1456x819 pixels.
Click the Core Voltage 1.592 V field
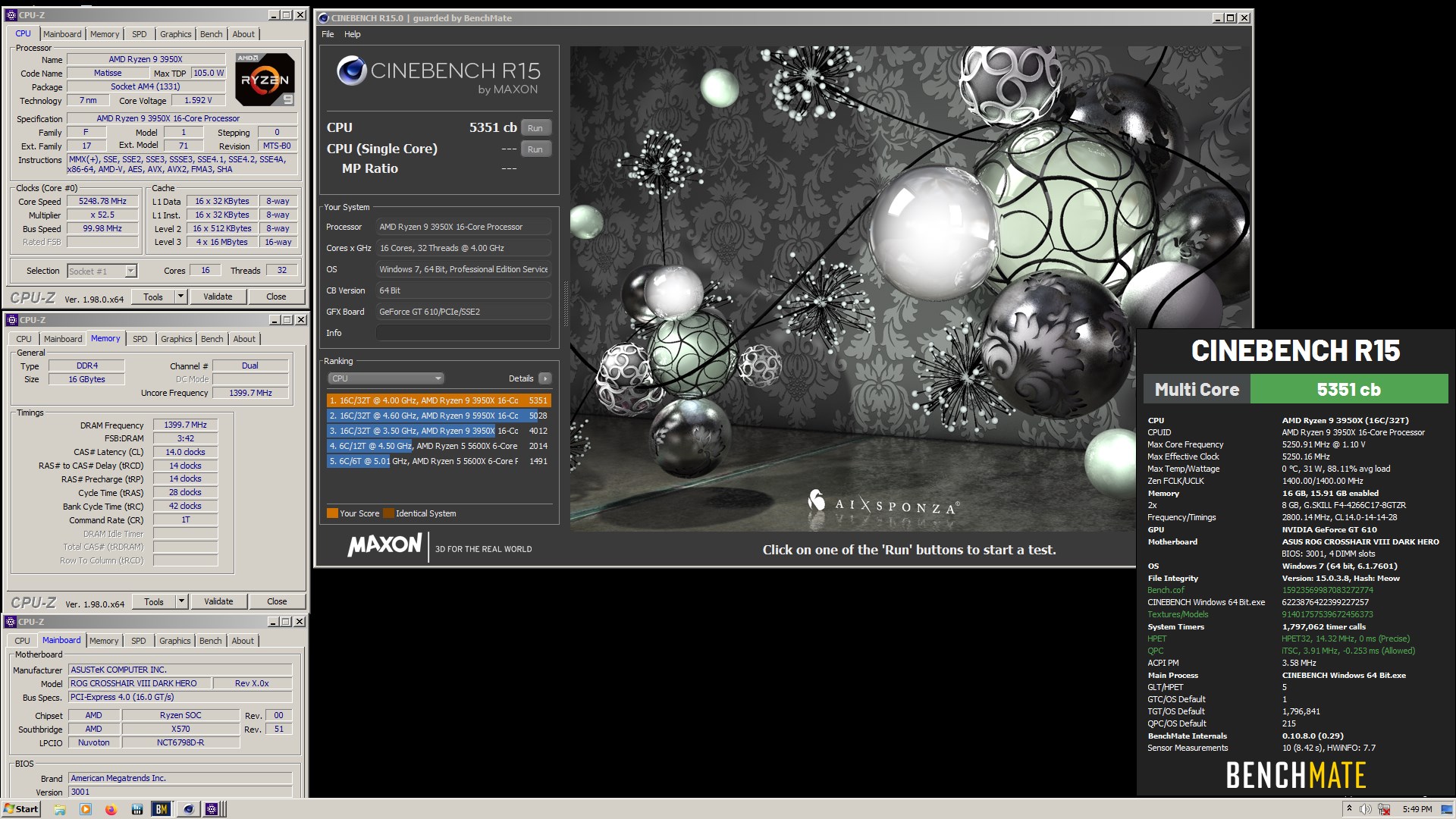coord(198,100)
